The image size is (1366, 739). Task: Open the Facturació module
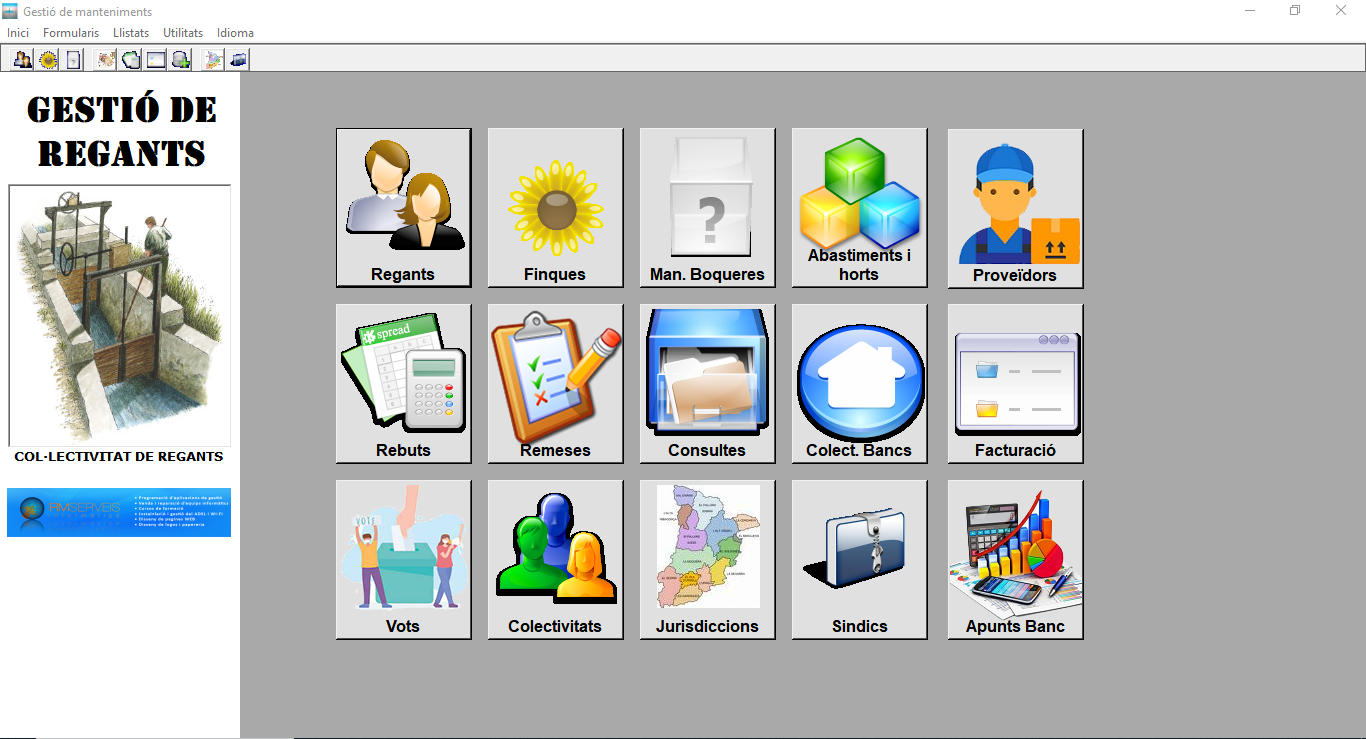[1015, 383]
